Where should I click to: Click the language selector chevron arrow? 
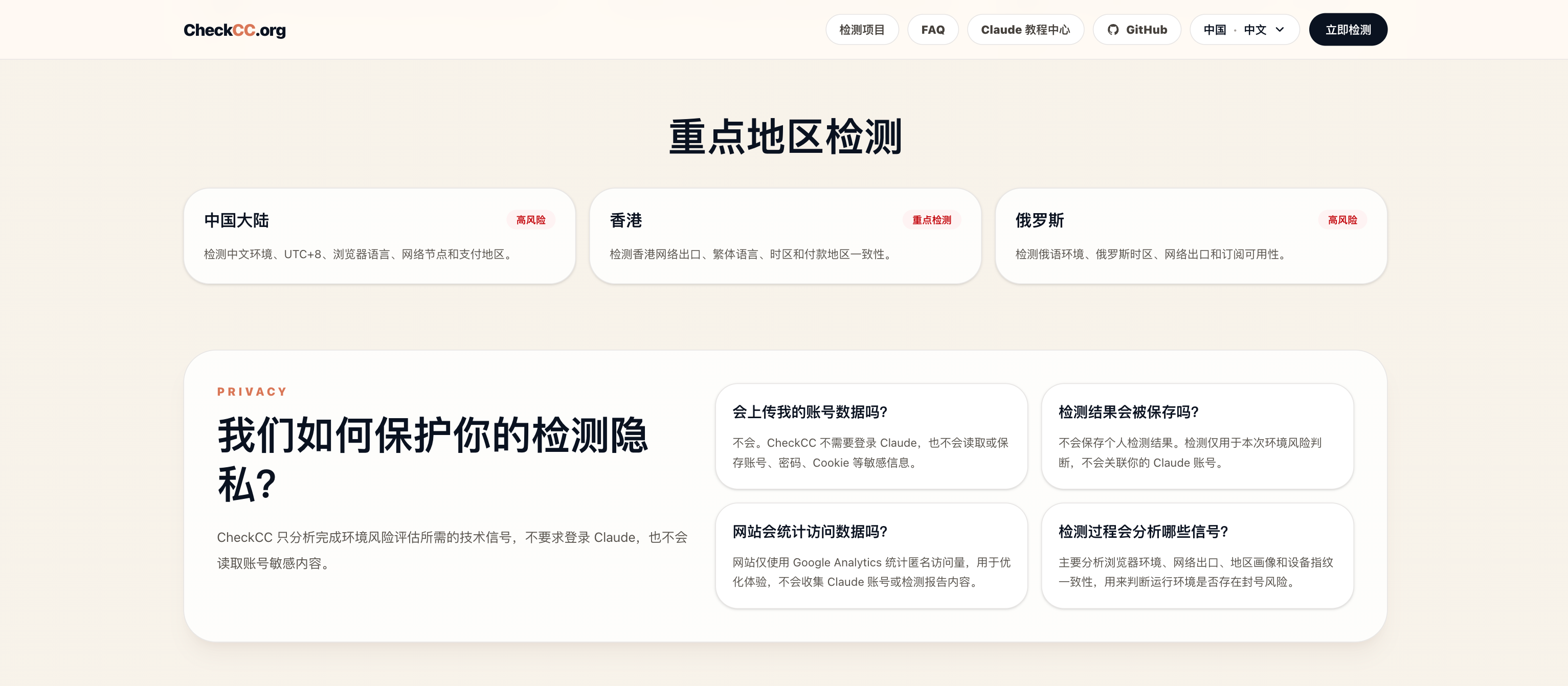(x=1280, y=30)
